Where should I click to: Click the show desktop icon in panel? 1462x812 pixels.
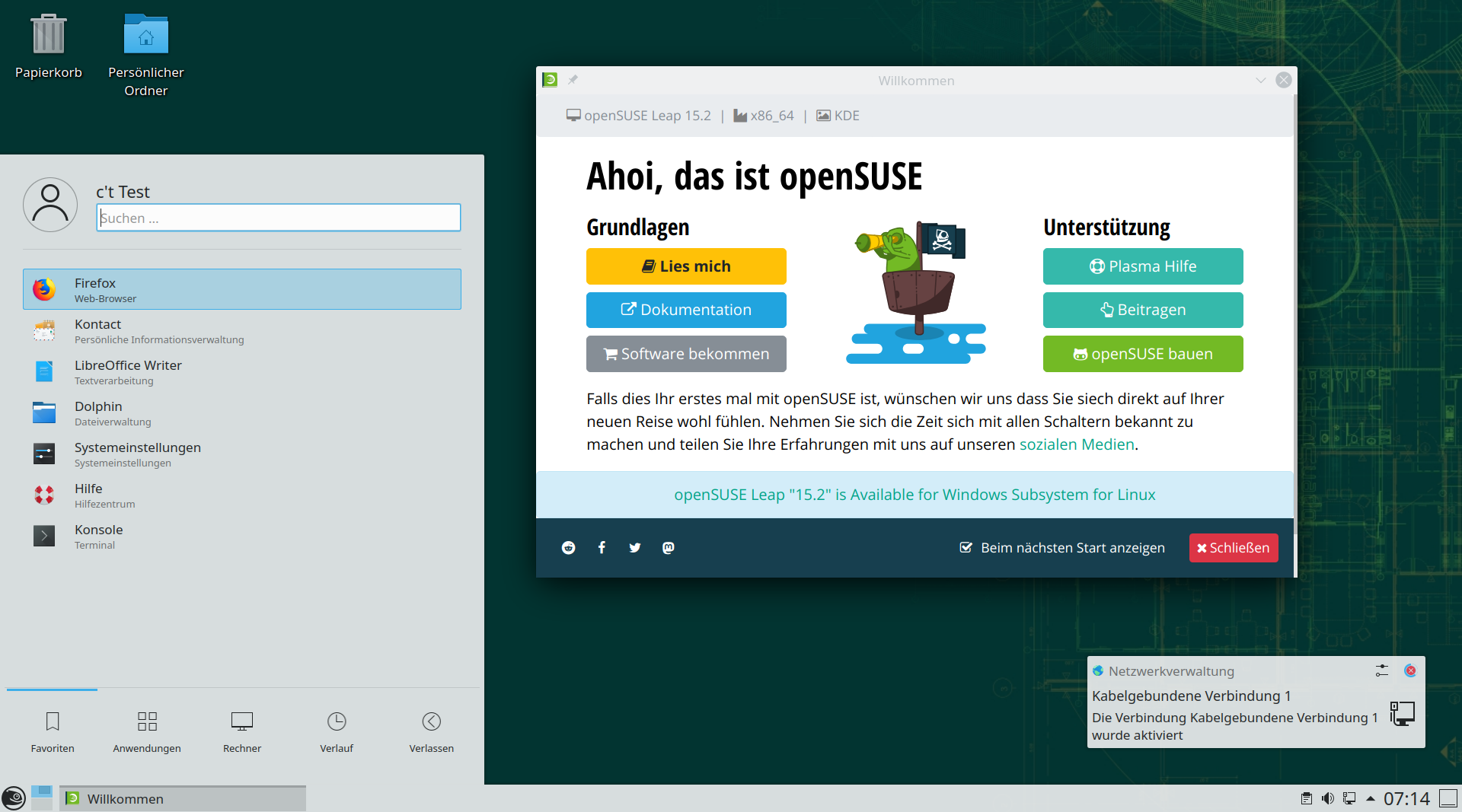tap(1448, 798)
